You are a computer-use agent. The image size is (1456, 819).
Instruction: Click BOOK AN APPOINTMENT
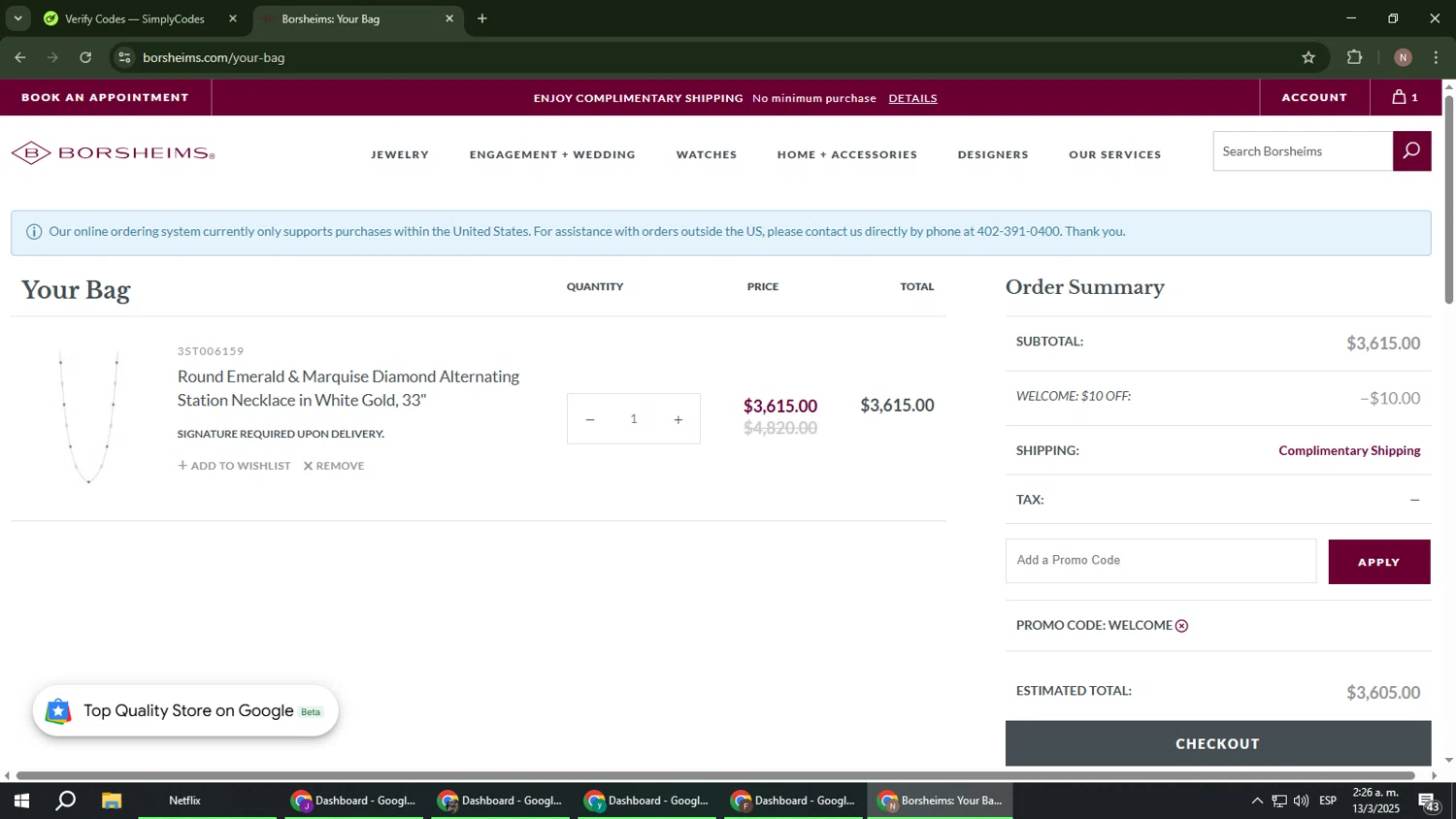pyautogui.click(x=105, y=97)
